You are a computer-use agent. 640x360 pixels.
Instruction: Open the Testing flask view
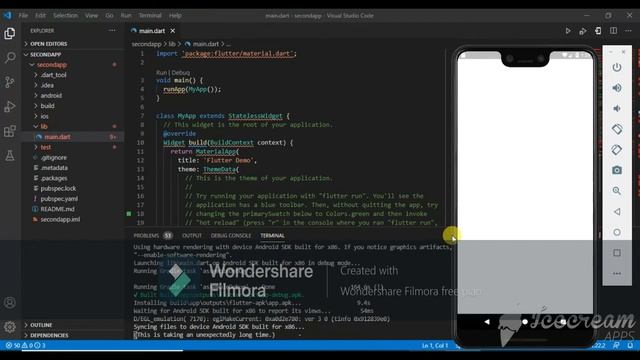pyautogui.click(x=10, y=156)
